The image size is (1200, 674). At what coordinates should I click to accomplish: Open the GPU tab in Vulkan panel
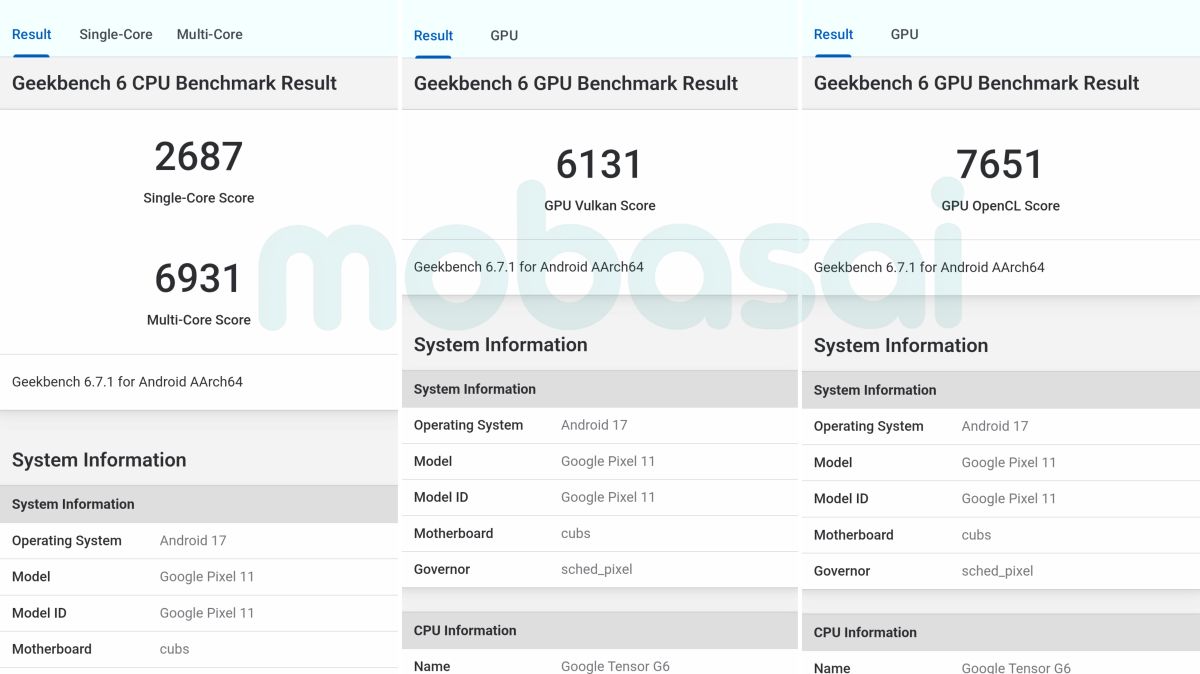pos(504,35)
